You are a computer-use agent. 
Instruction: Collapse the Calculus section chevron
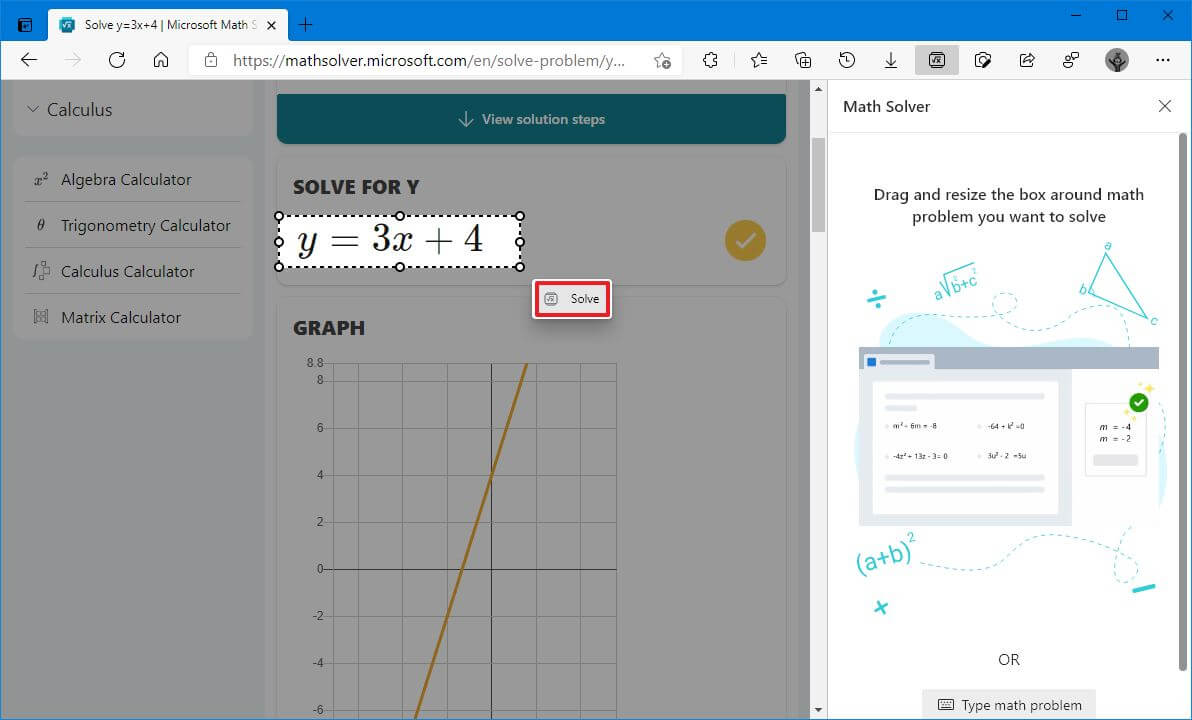(35, 110)
